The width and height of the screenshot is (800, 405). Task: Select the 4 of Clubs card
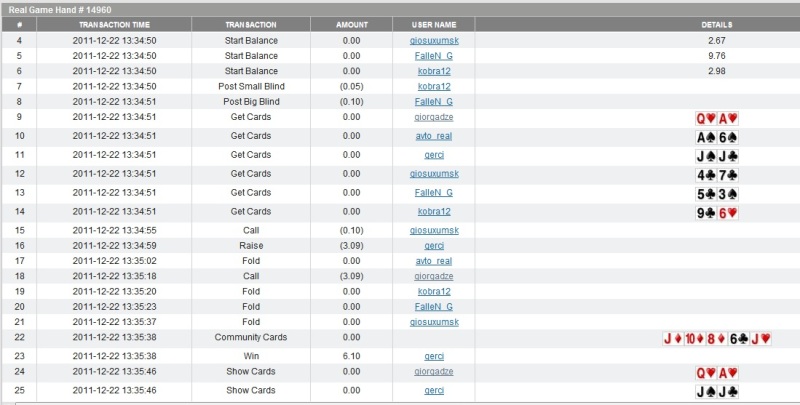pyautogui.click(x=706, y=175)
